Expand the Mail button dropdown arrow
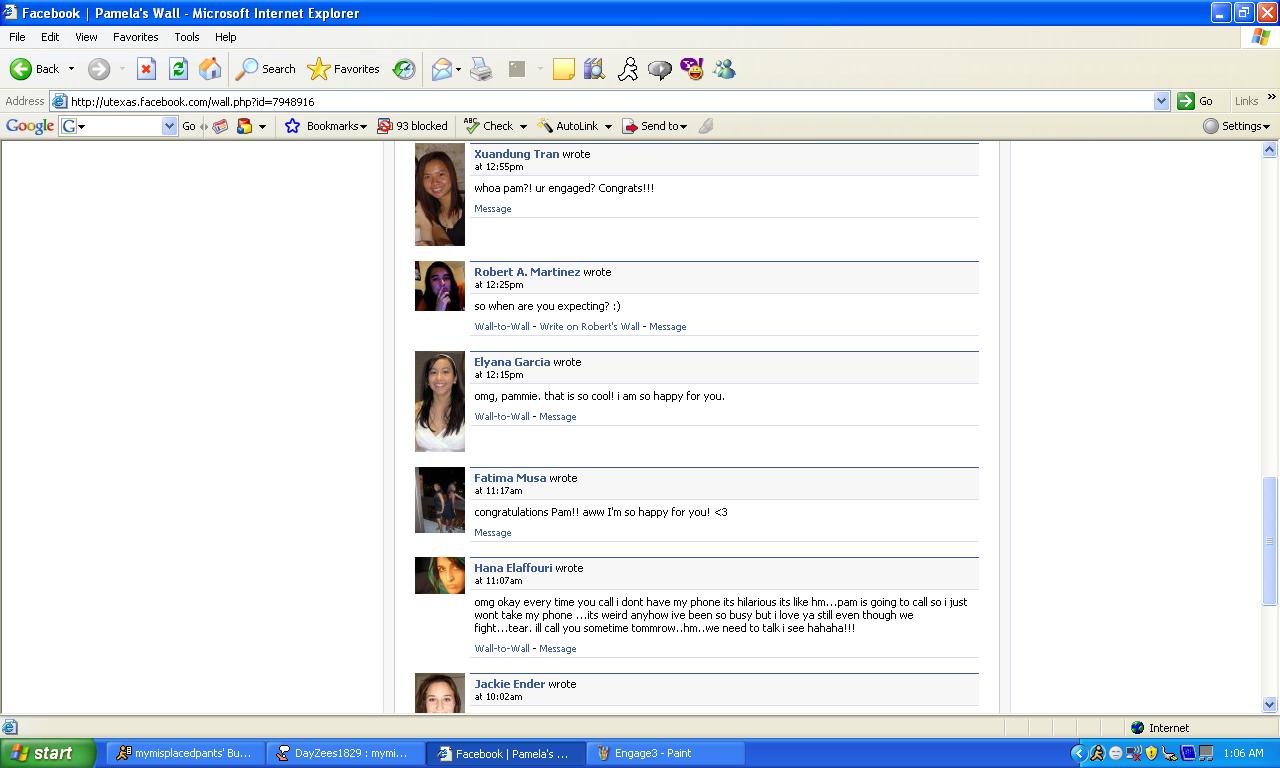 458,69
